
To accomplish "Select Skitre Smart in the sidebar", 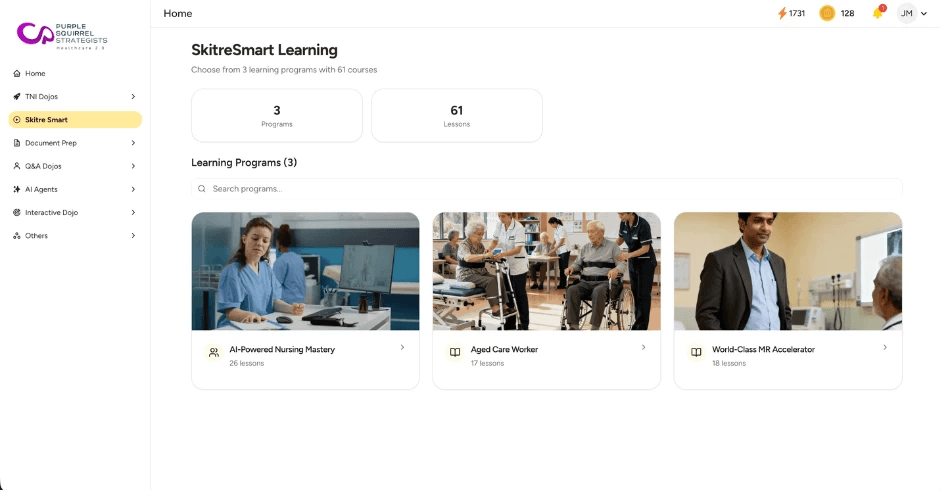I will click(x=75, y=120).
